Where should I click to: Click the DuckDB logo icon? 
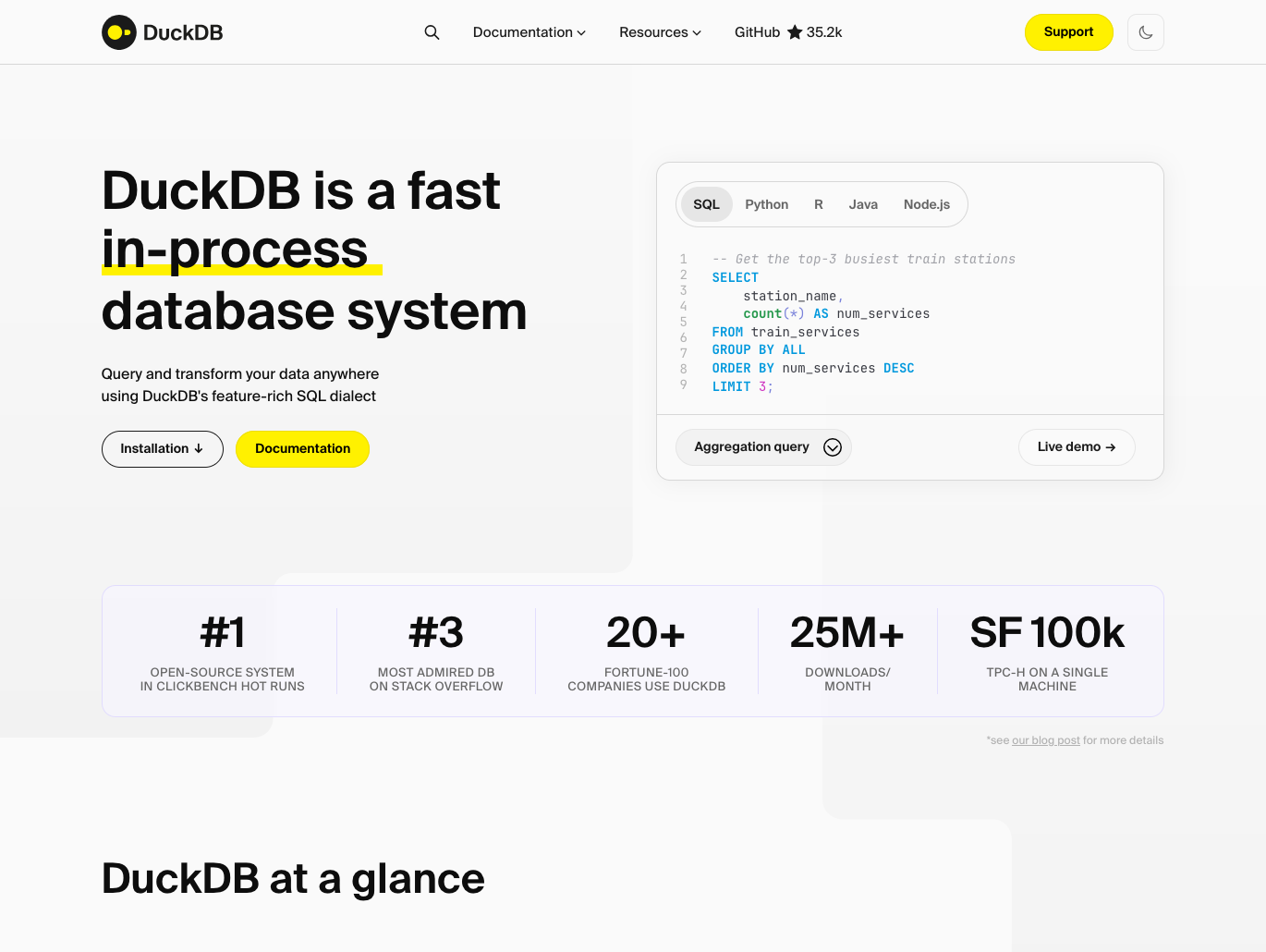point(119,32)
